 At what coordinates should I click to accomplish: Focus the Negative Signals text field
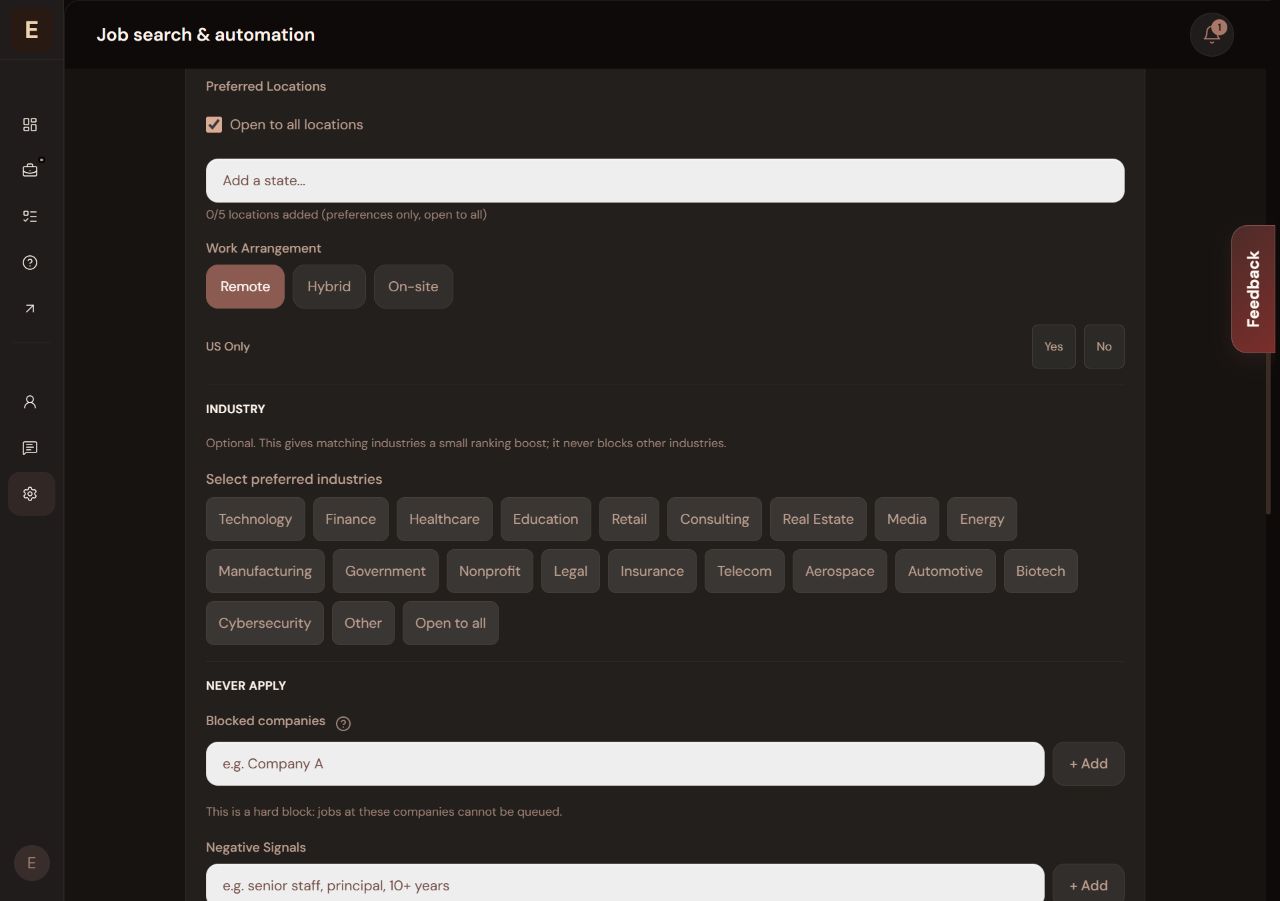625,883
